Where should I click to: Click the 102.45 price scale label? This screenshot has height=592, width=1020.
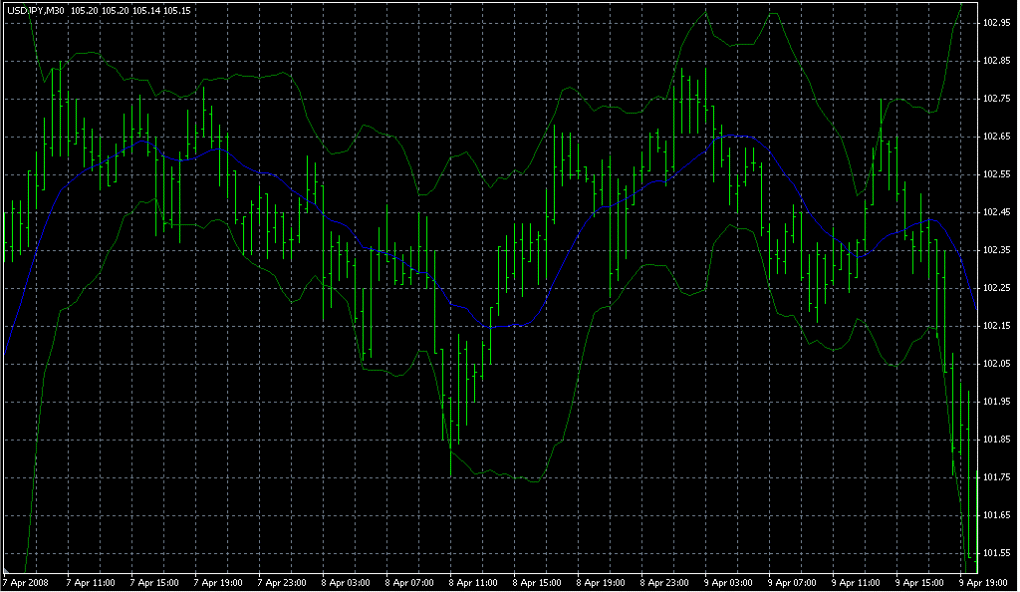(x=997, y=212)
